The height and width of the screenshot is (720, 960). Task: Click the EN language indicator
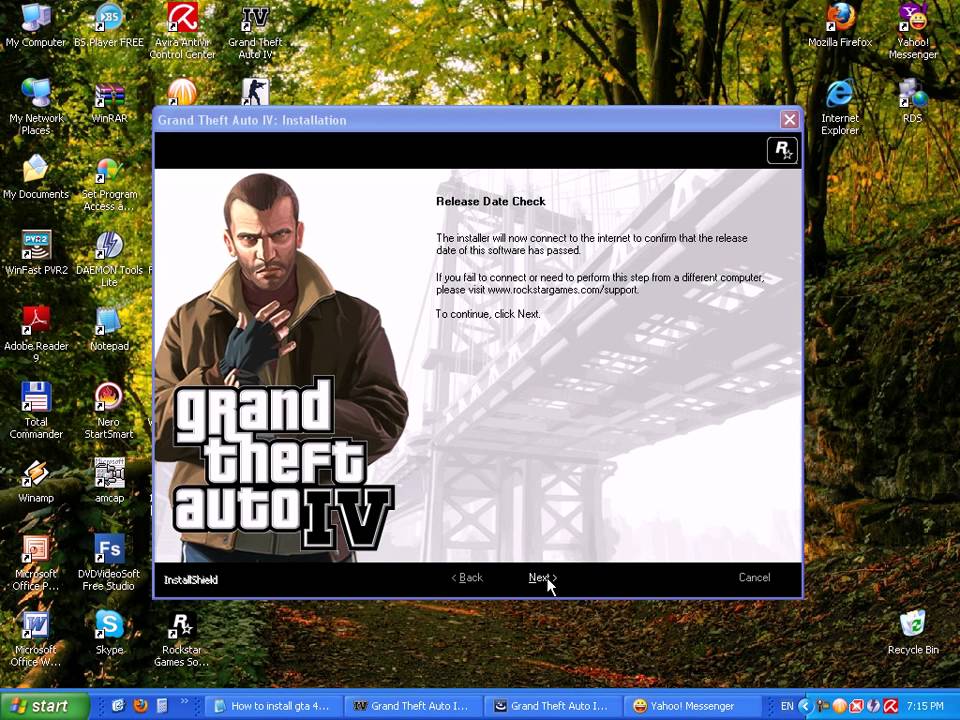(x=787, y=706)
